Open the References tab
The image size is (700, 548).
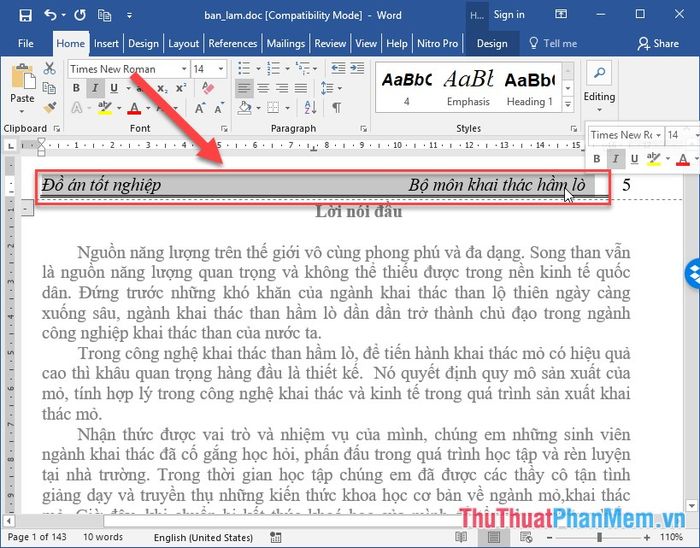232,44
